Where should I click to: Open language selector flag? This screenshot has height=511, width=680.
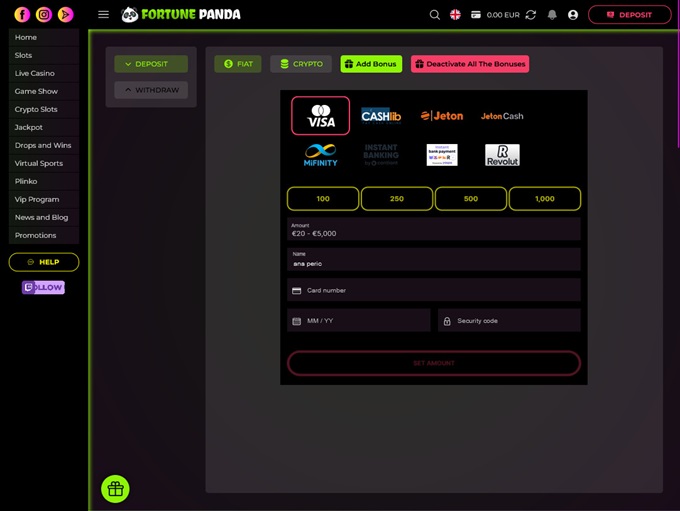pyautogui.click(x=455, y=15)
